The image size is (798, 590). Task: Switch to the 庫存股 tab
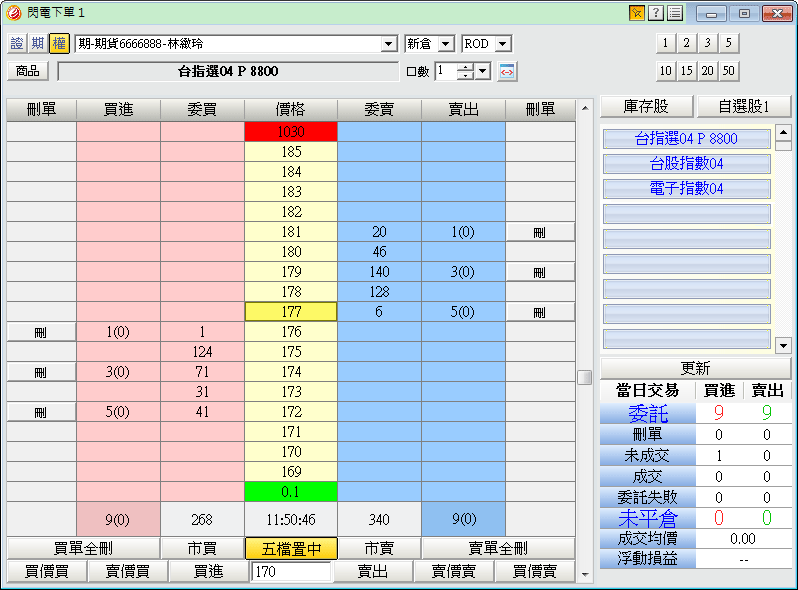coord(645,106)
